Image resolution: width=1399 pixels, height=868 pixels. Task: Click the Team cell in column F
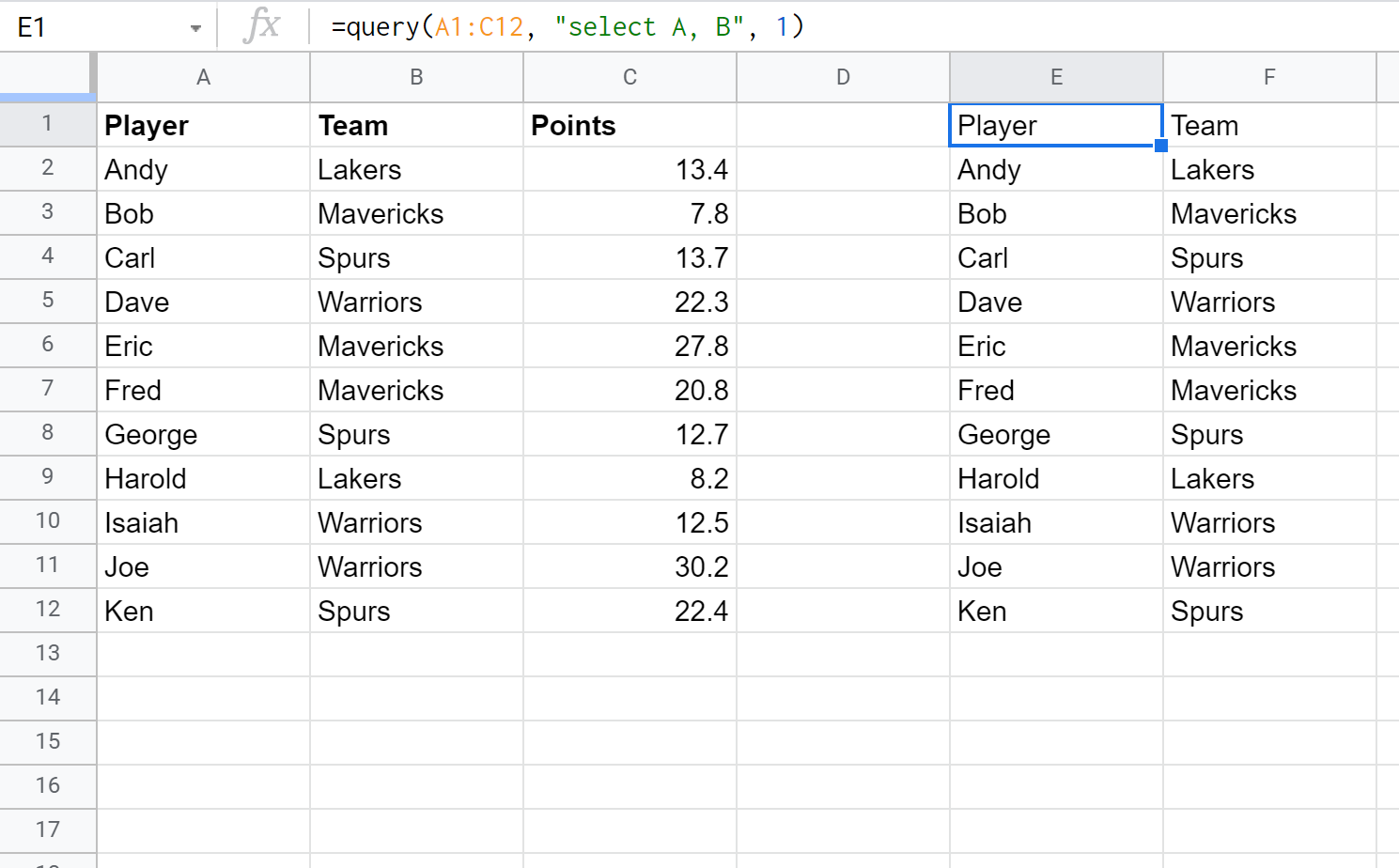[x=1269, y=125]
